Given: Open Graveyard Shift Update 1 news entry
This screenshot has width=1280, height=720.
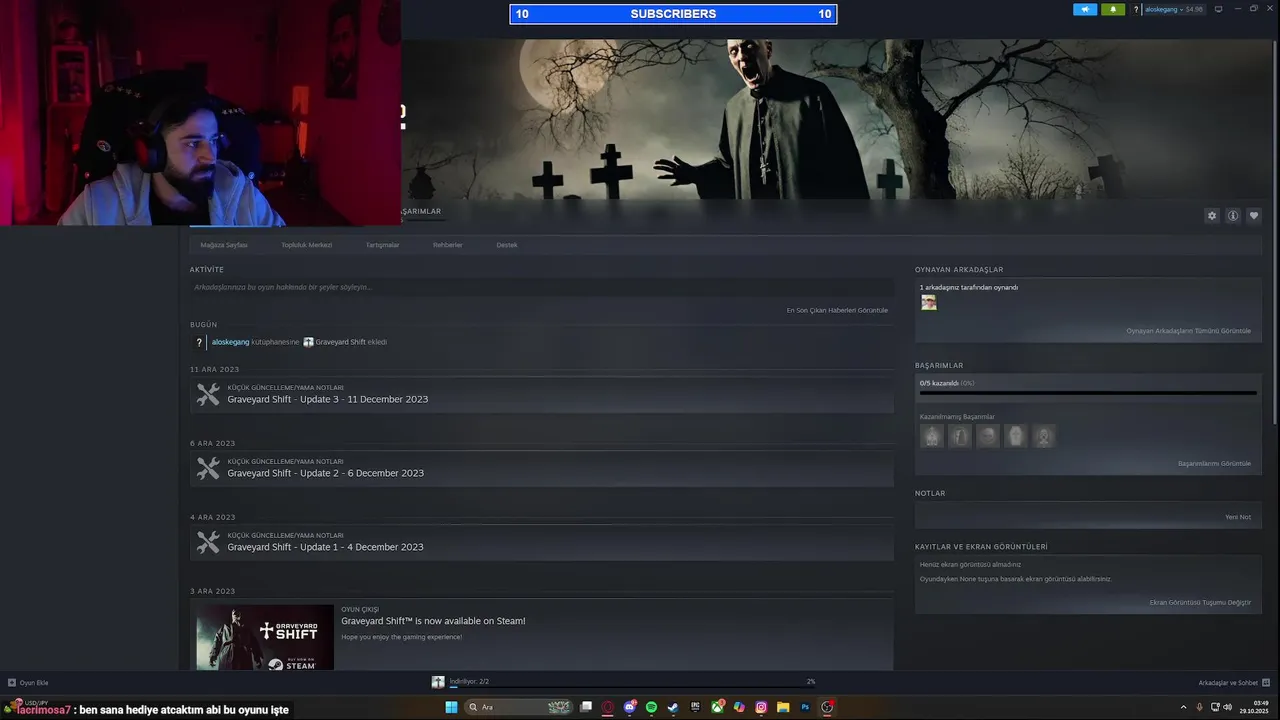Looking at the screenshot, I should [542, 543].
